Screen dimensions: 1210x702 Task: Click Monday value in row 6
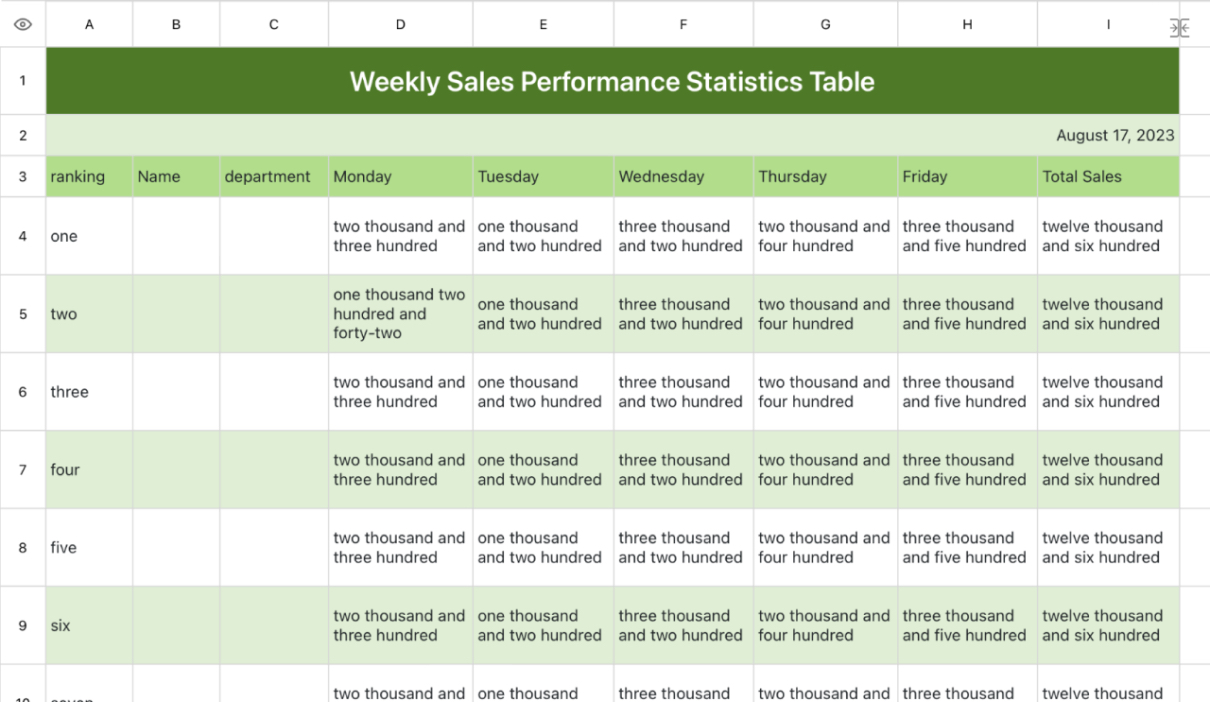coord(400,392)
